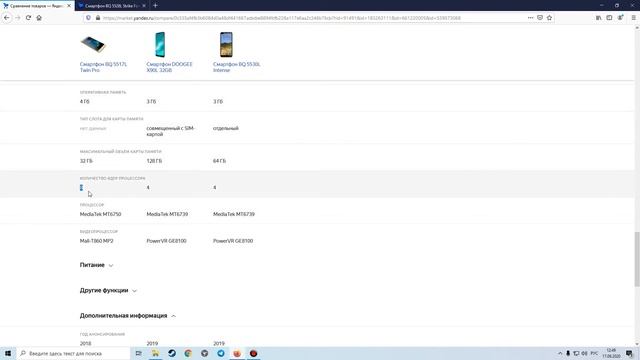Screen dimensions: 640x360
Task: Switch to Firefox on the taskbar
Action: 237,353
